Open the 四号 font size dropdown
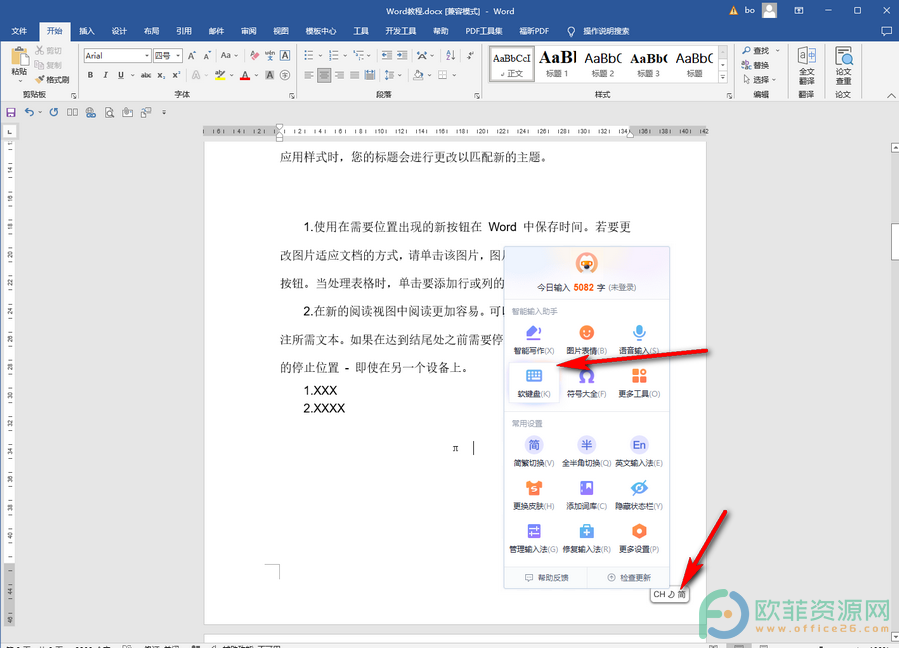899x648 pixels. point(178,56)
